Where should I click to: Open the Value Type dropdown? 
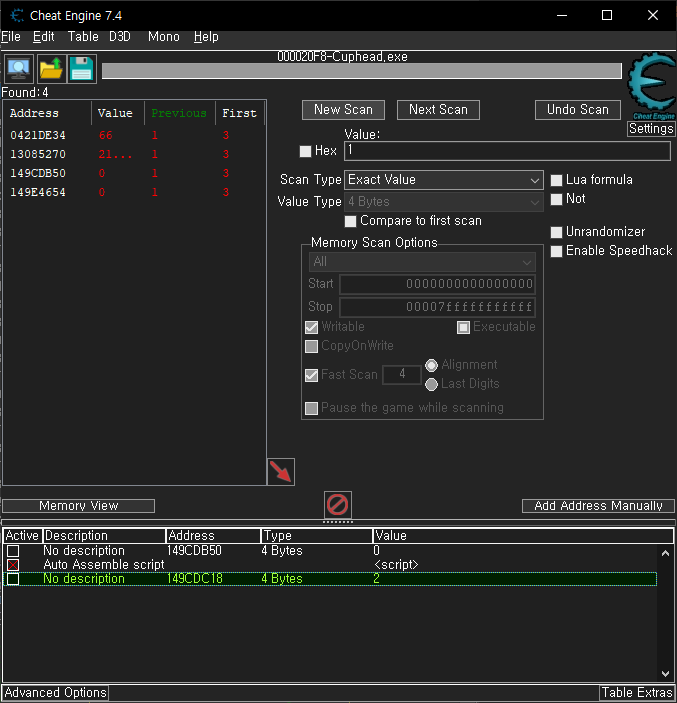pyautogui.click(x=444, y=202)
